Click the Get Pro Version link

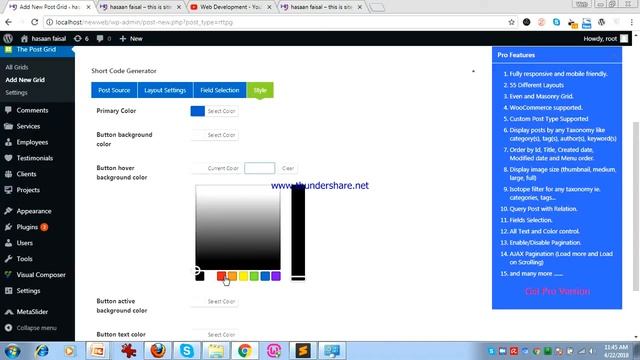pyautogui.click(x=557, y=291)
